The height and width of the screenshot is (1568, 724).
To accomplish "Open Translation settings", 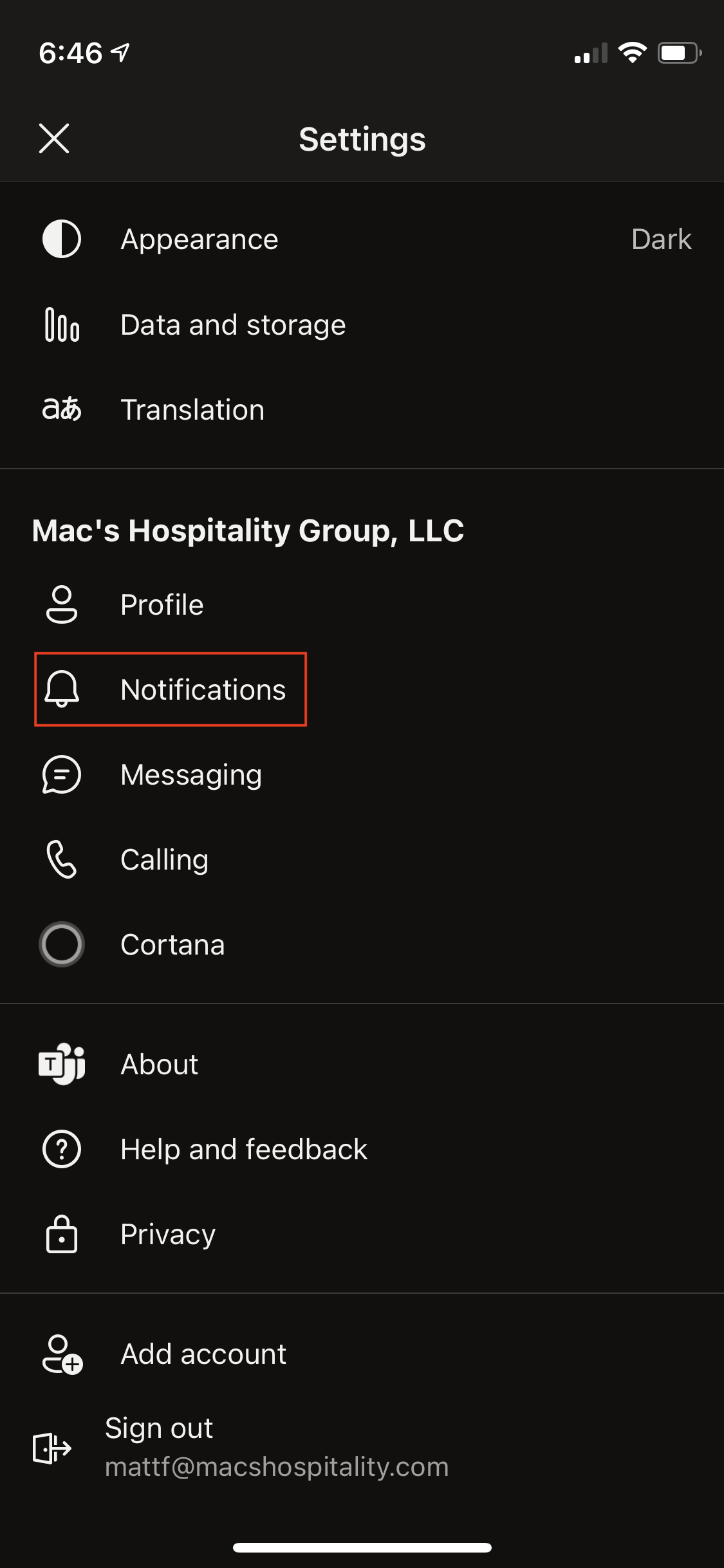I will (362, 409).
